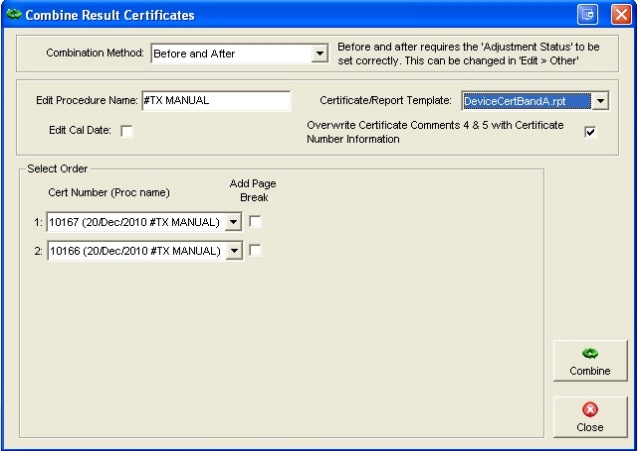Click the green Combine icon
Viewport: 638px width, 451px height.
tap(590, 354)
